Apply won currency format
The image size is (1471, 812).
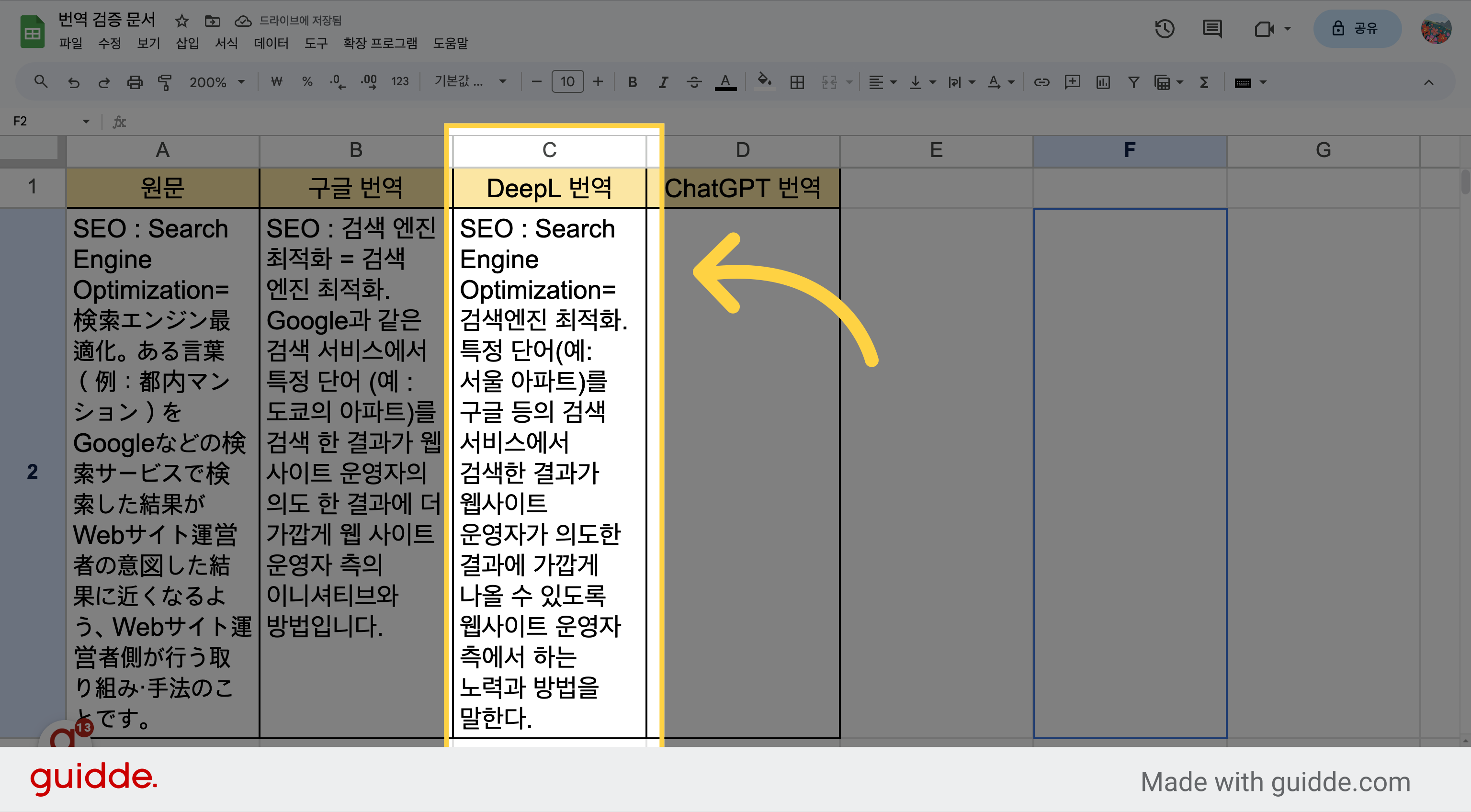point(277,82)
